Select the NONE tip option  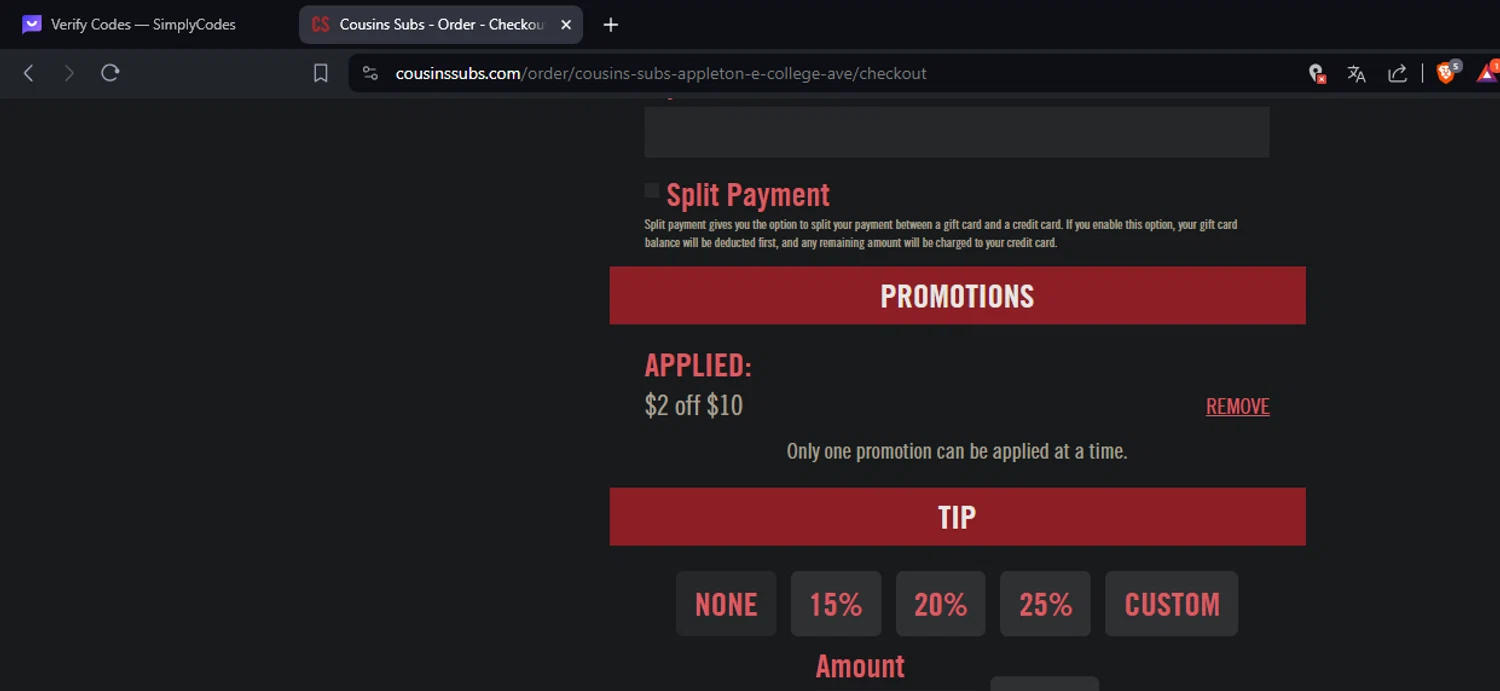(x=726, y=604)
